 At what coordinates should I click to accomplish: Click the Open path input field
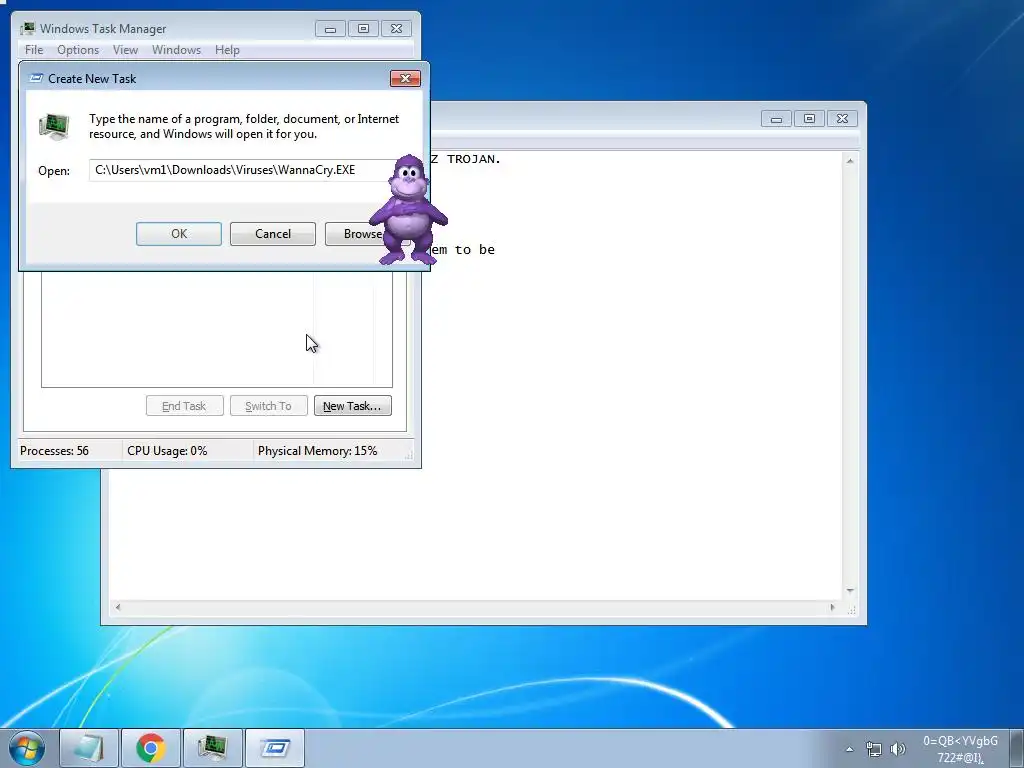(242, 170)
